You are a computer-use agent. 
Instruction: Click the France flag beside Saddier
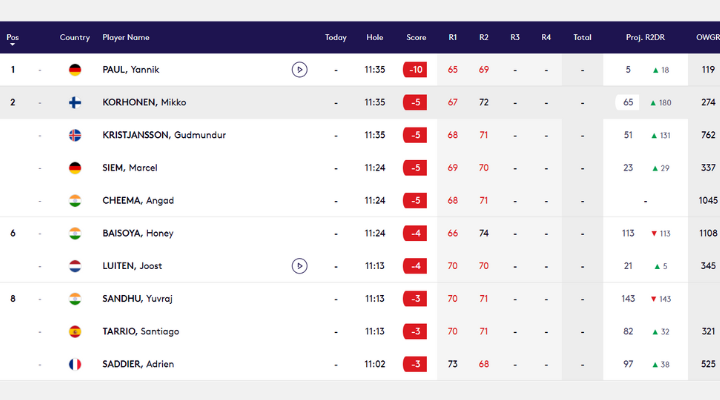pyautogui.click(x=75, y=364)
